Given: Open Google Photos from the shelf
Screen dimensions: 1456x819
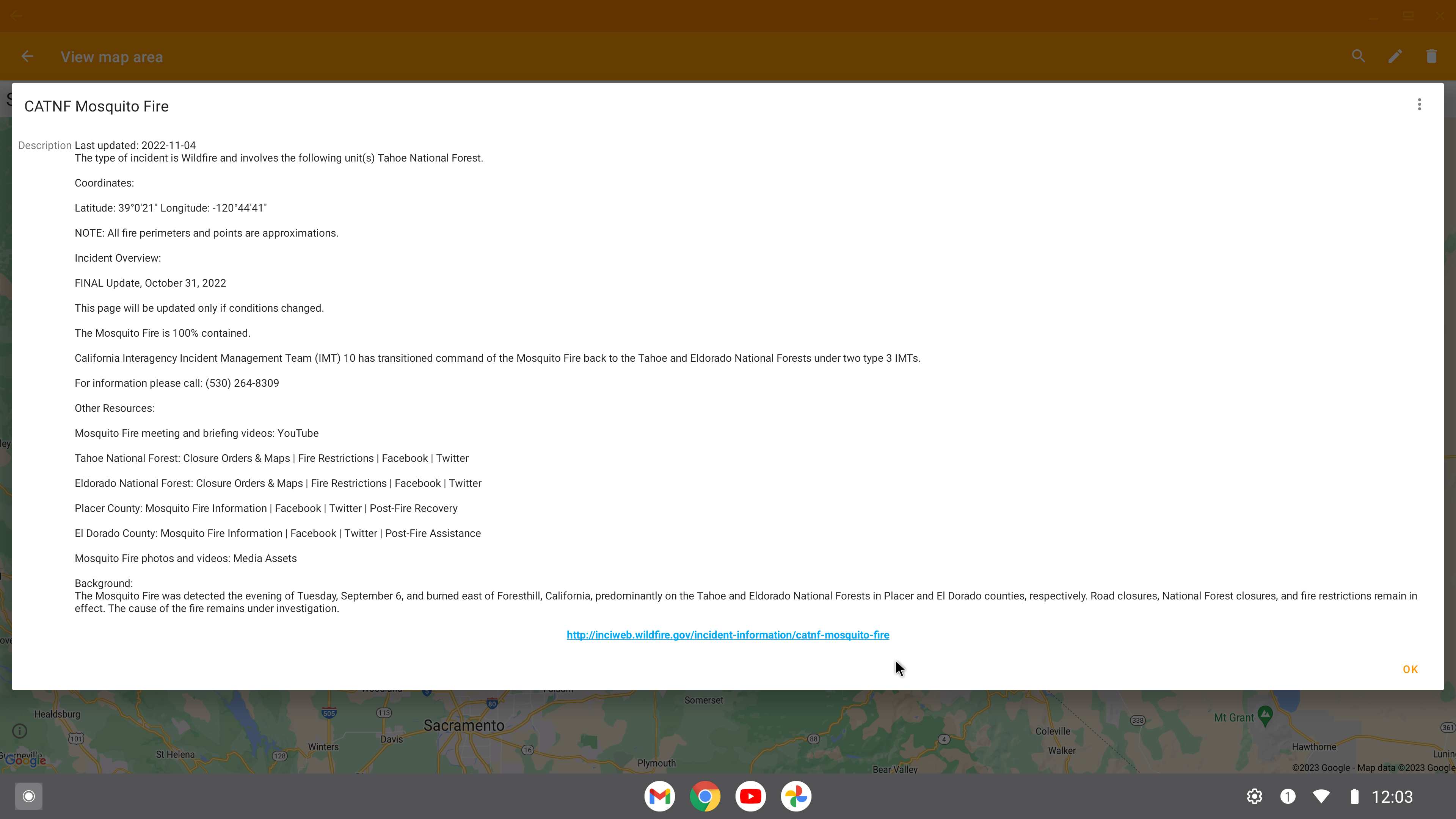Looking at the screenshot, I should [x=796, y=796].
